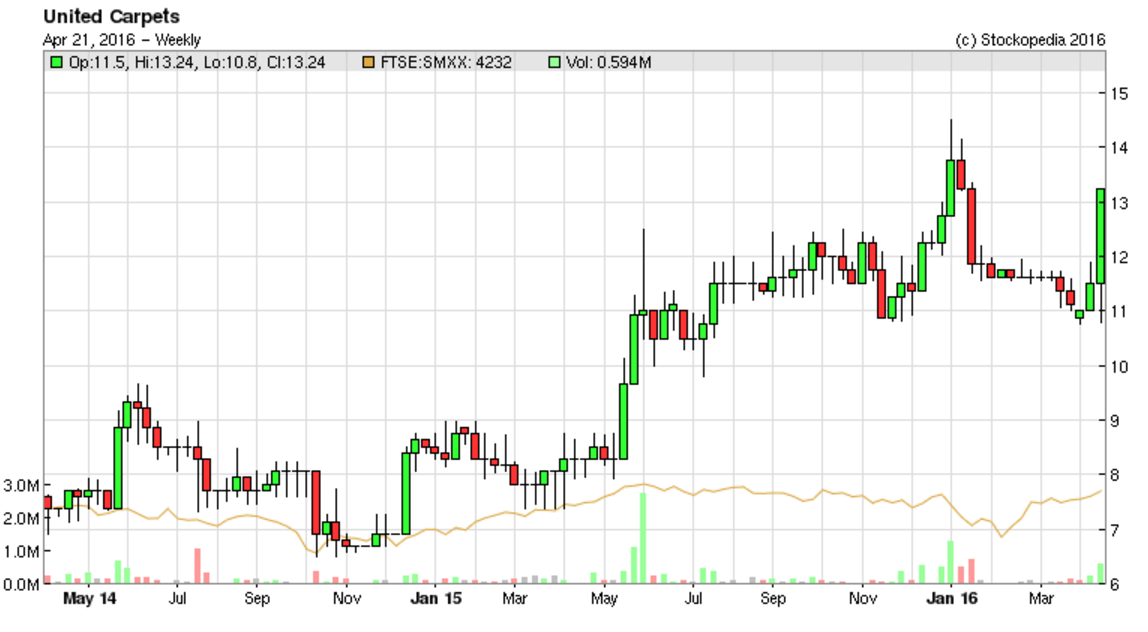Click the price axis label '6'

1114,584
